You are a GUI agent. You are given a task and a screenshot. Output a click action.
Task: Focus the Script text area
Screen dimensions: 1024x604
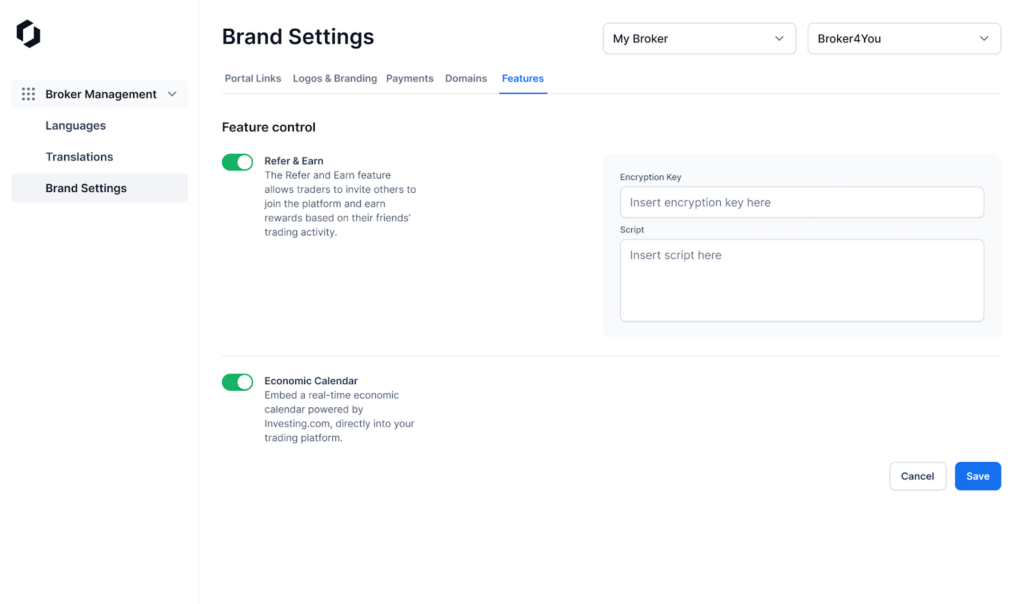801,280
